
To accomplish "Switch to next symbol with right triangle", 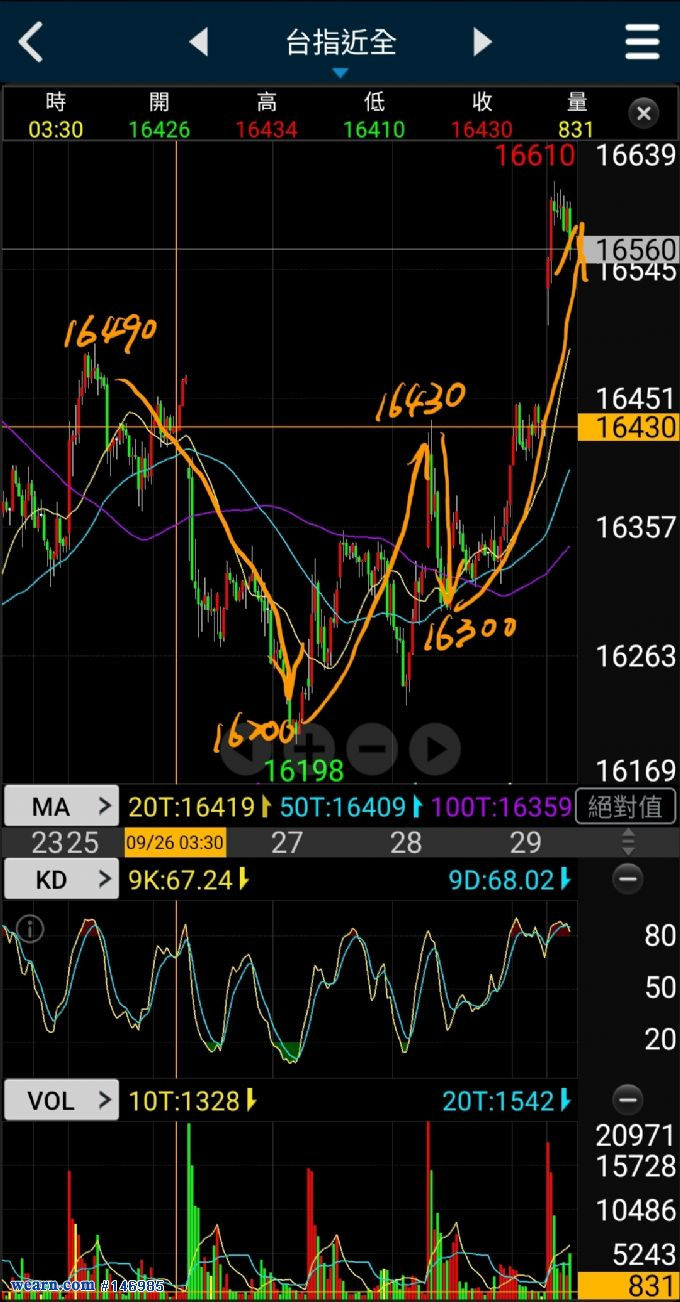I will (x=482, y=42).
